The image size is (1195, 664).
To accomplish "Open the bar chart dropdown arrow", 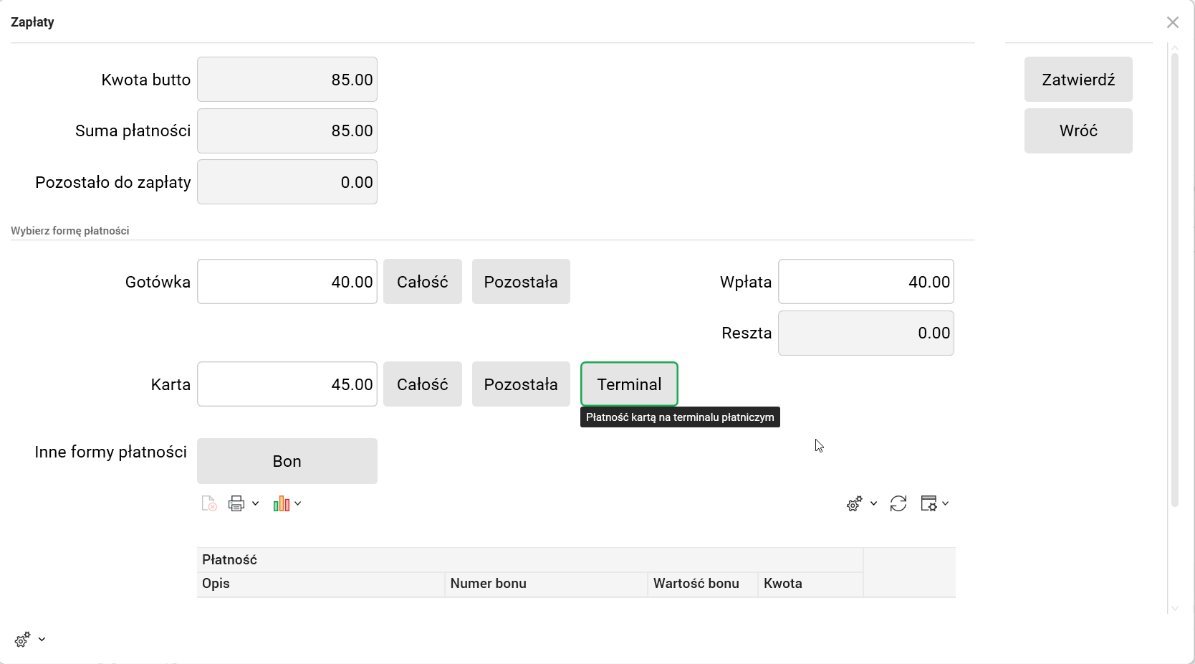I will point(298,504).
